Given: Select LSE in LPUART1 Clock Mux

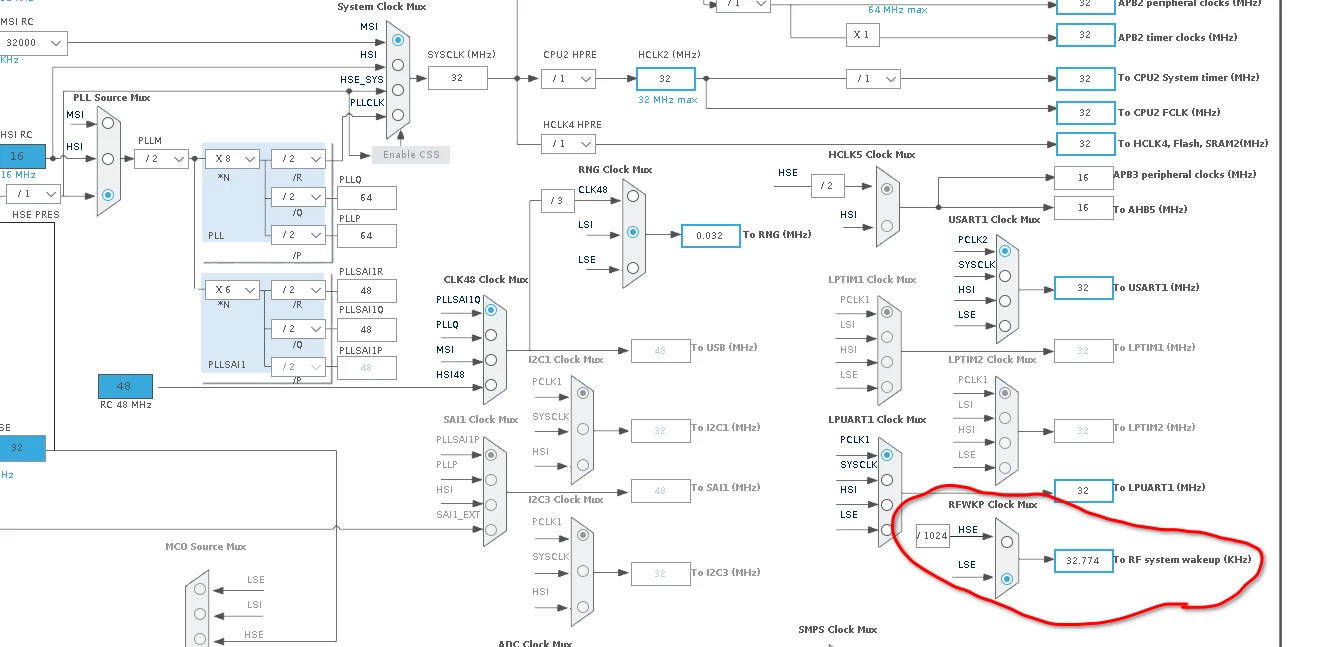Looking at the screenshot, I should pos(886,530).
